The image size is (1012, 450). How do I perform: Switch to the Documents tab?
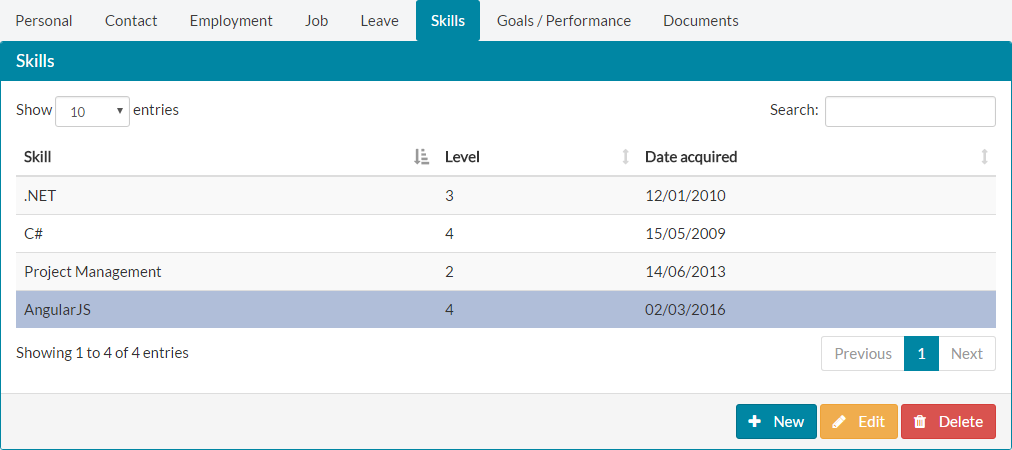click(701, 21)
